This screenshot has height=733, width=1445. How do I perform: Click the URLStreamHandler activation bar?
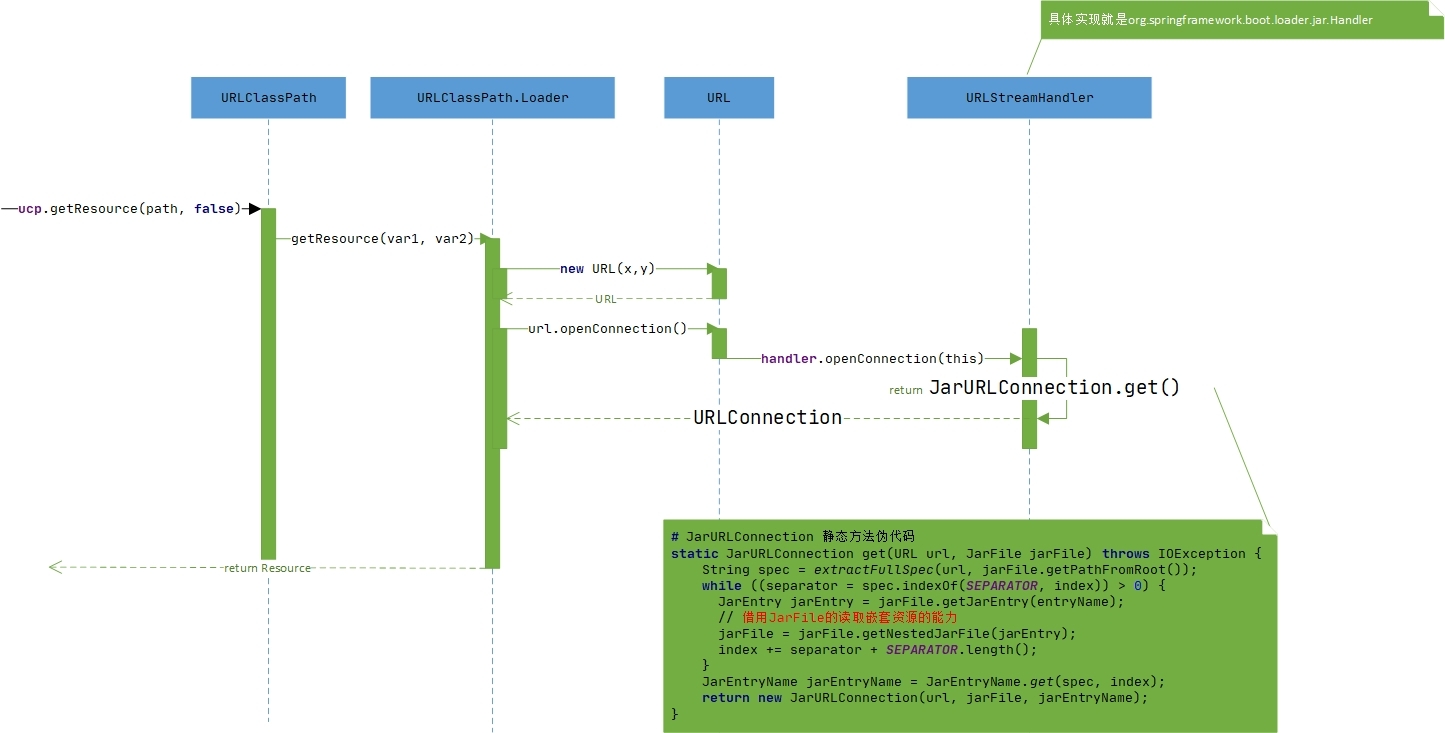(x=1029, y=388)
